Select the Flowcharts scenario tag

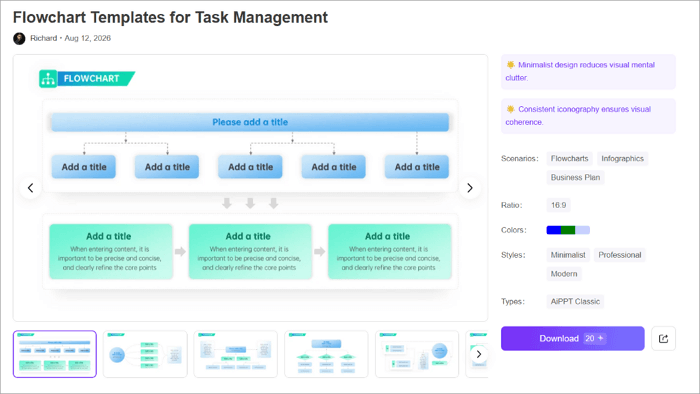pos(569,158)
